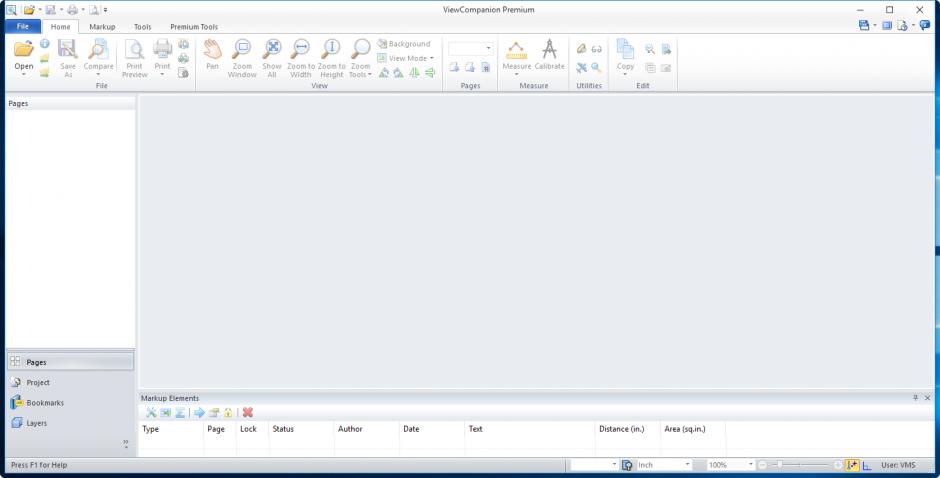The image size is (940, 478).
Task: Select the Zoom Window tool
Action: 242,58
